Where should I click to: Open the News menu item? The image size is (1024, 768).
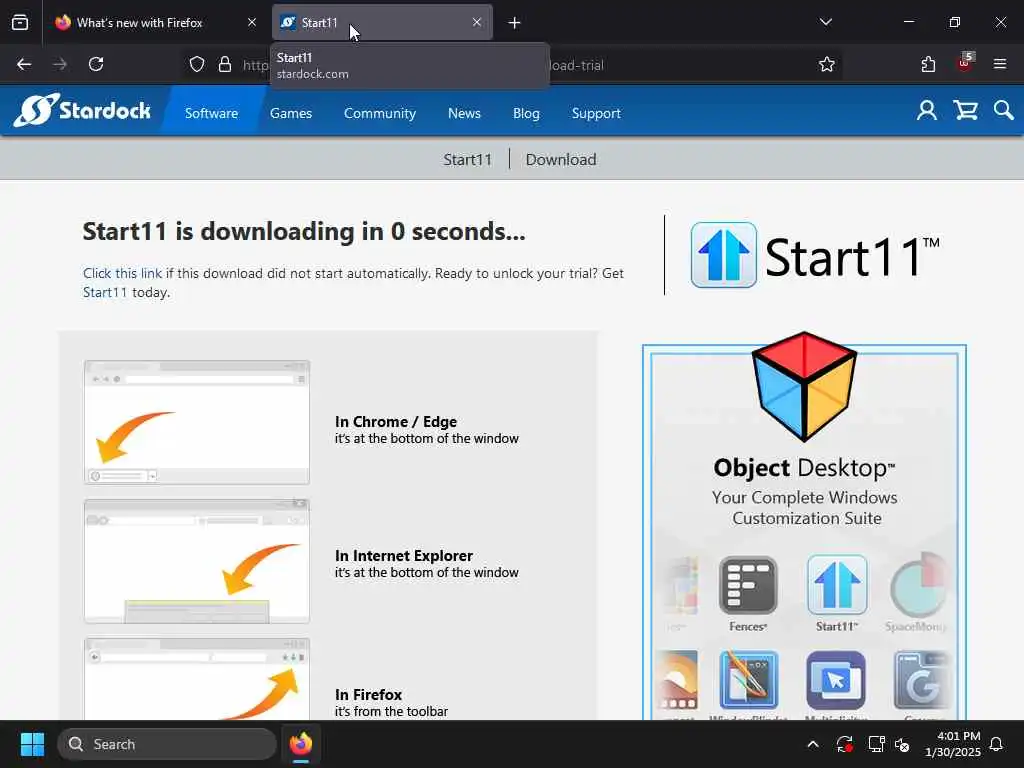coord(464,113)
